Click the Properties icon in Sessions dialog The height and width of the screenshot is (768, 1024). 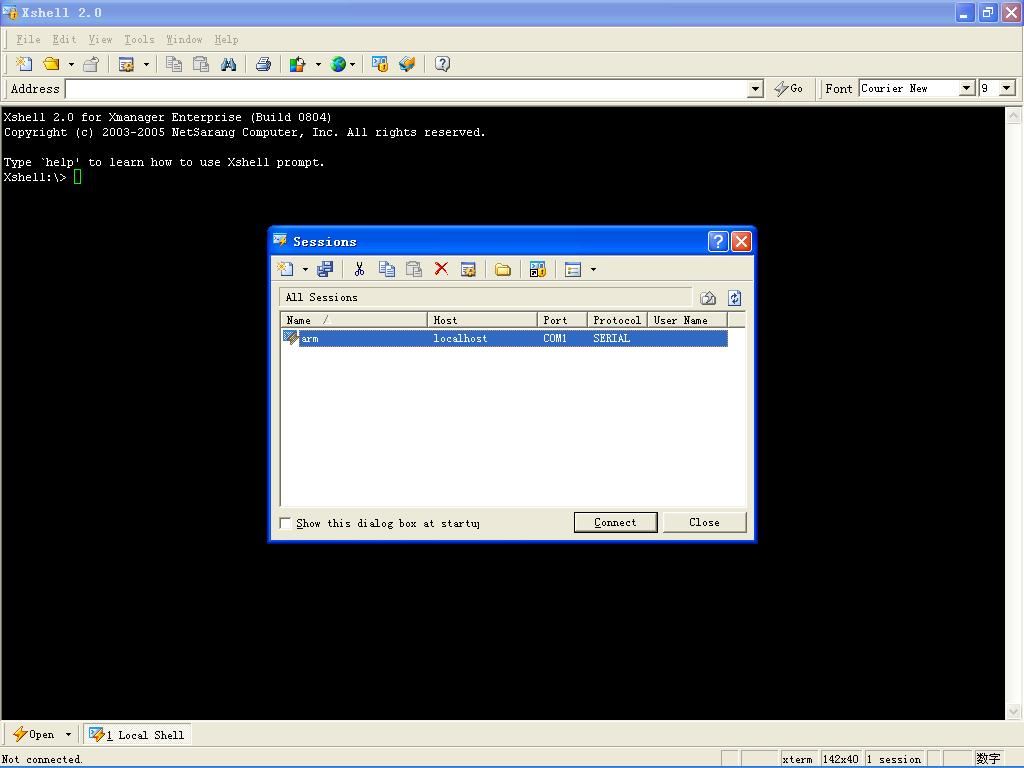(468, 269)
